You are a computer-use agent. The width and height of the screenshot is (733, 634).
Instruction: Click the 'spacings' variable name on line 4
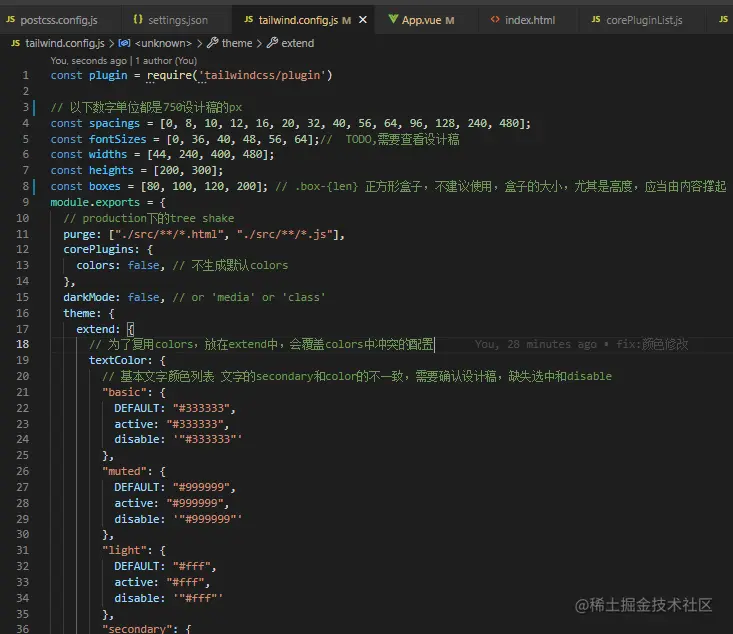click(x=114, y=123)
